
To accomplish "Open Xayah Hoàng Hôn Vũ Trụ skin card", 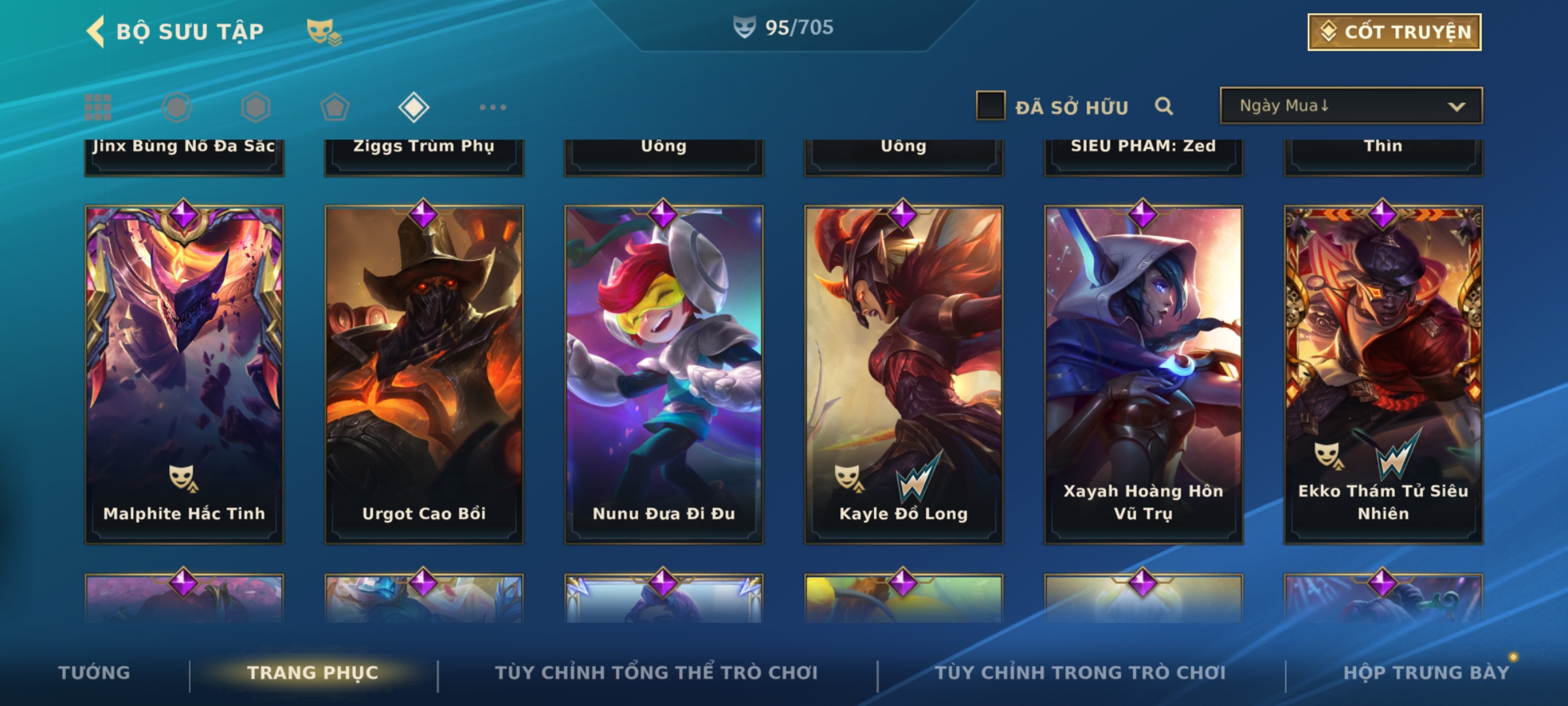I will [x=1143, y=375].
